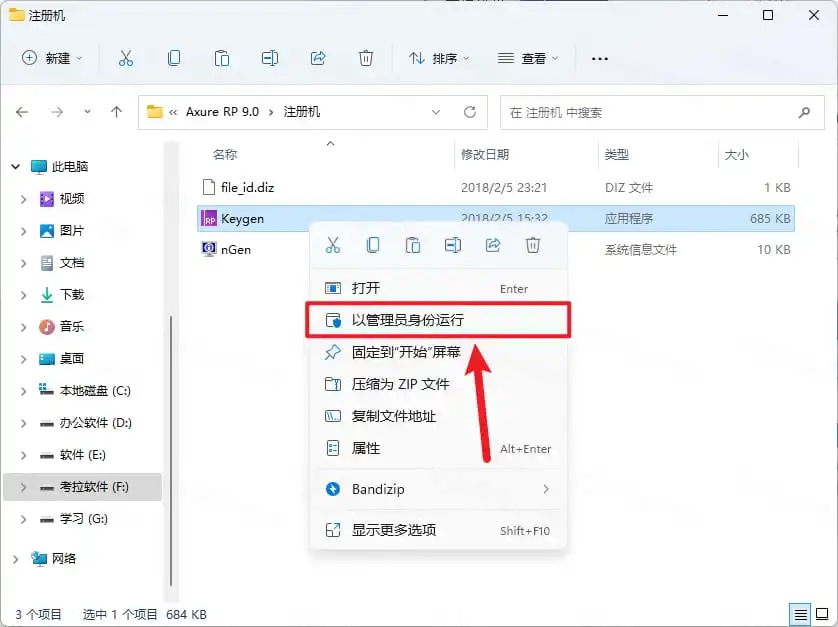
Task: Collapse the 此电脑 tree node
Action: click(x=15, y=167)
